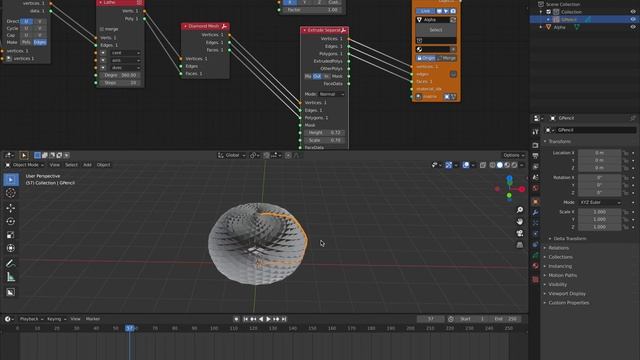
Task: Select the Cursor tool
Action: tap(11, 193)
